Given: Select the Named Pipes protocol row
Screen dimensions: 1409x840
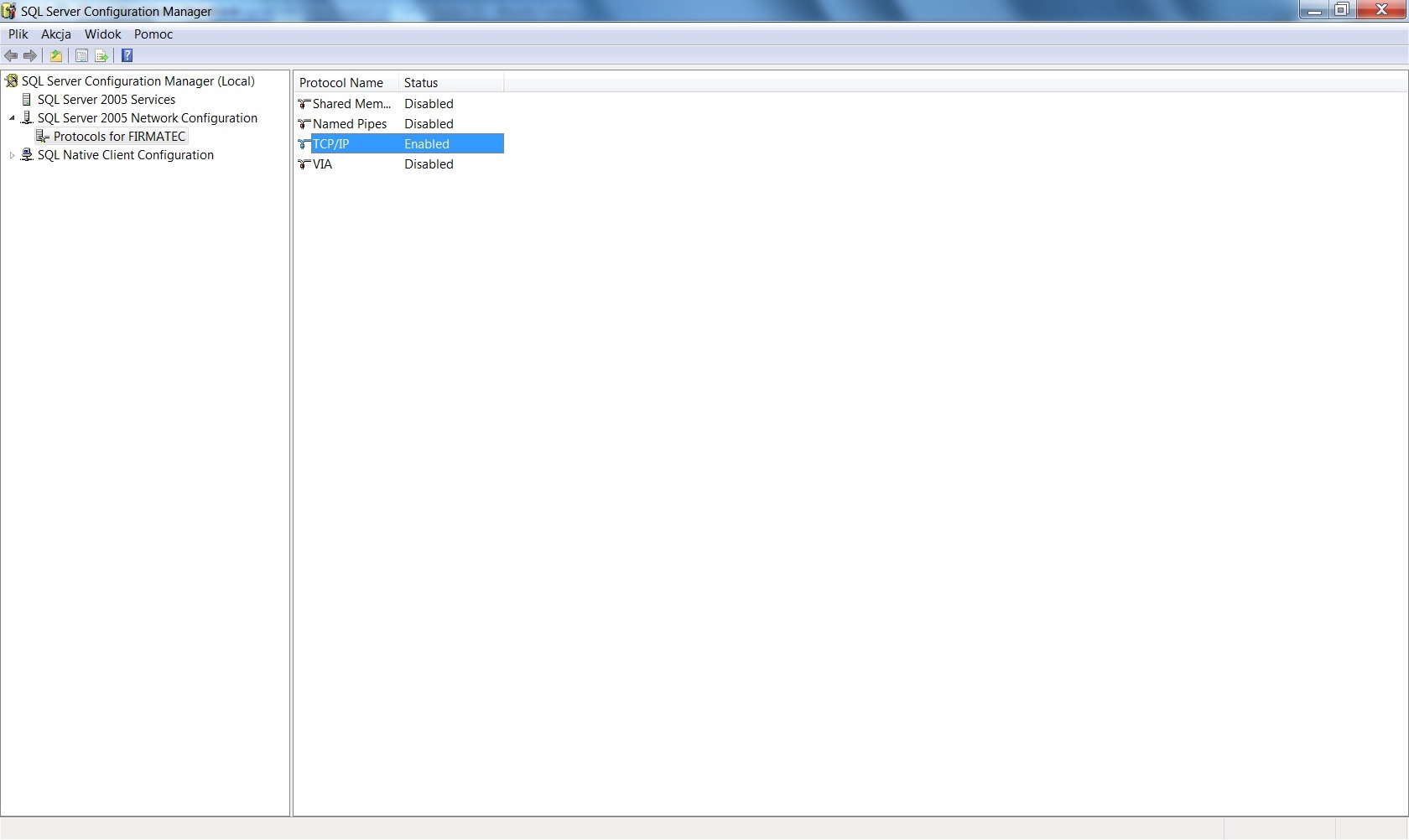Looking at the screenshot, I should pyautogui.click(x=399, y=124).
